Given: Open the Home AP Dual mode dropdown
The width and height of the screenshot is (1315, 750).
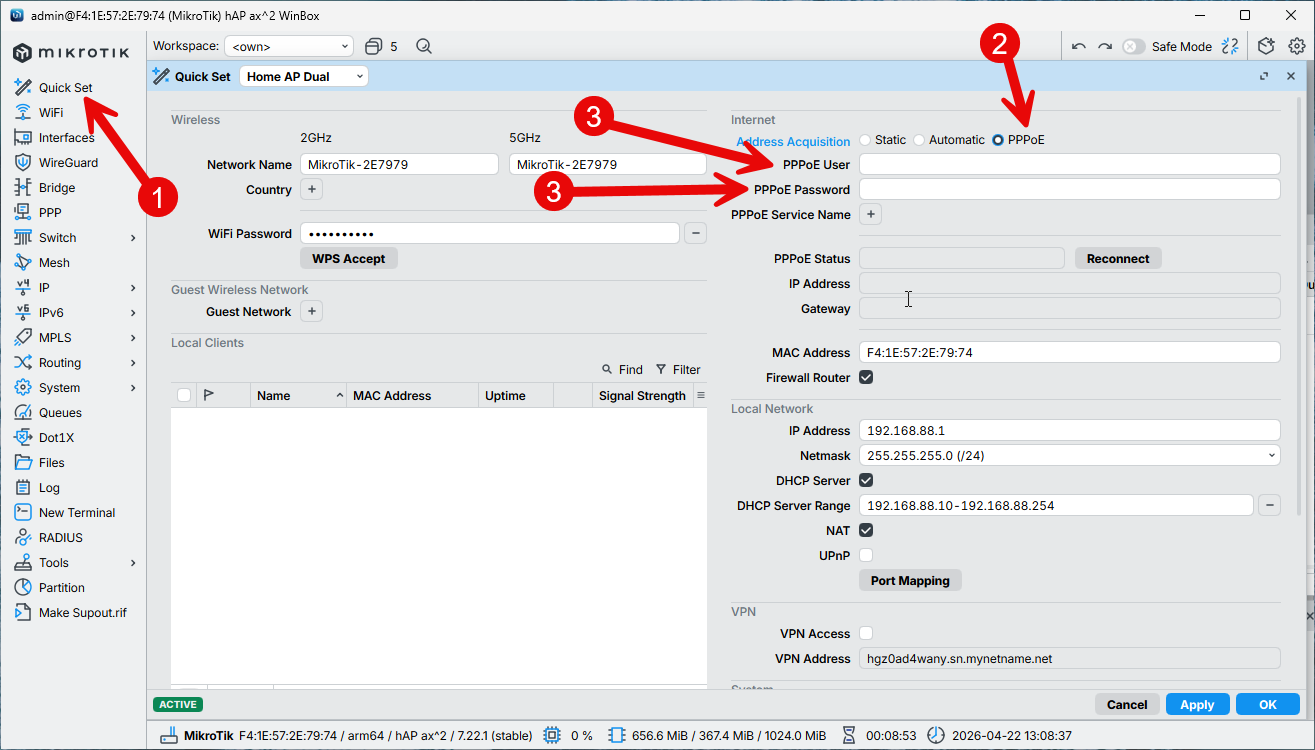Looking at the screenshot, I should click(x=304, y=76).
